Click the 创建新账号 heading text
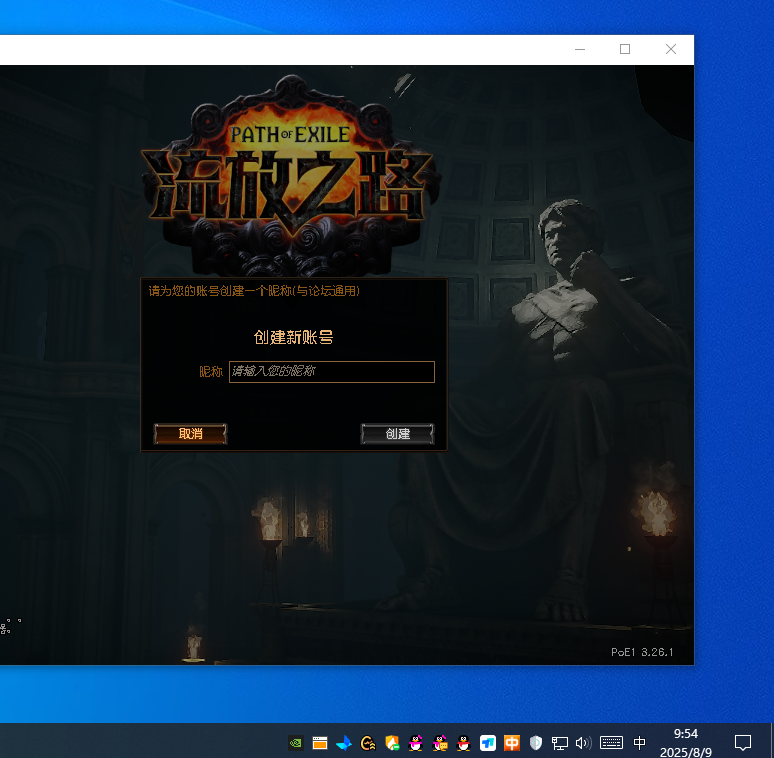 [294, 338]
